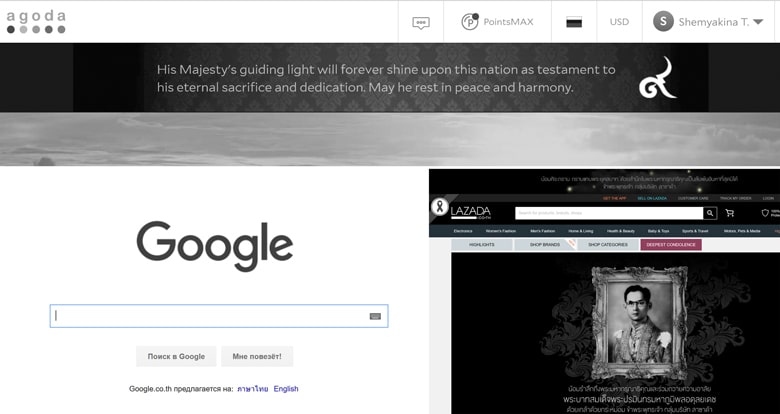The width and height of the screenshot is (780, 414).
Task: Open the Electronics category
Action: click(x=463, y=231)
